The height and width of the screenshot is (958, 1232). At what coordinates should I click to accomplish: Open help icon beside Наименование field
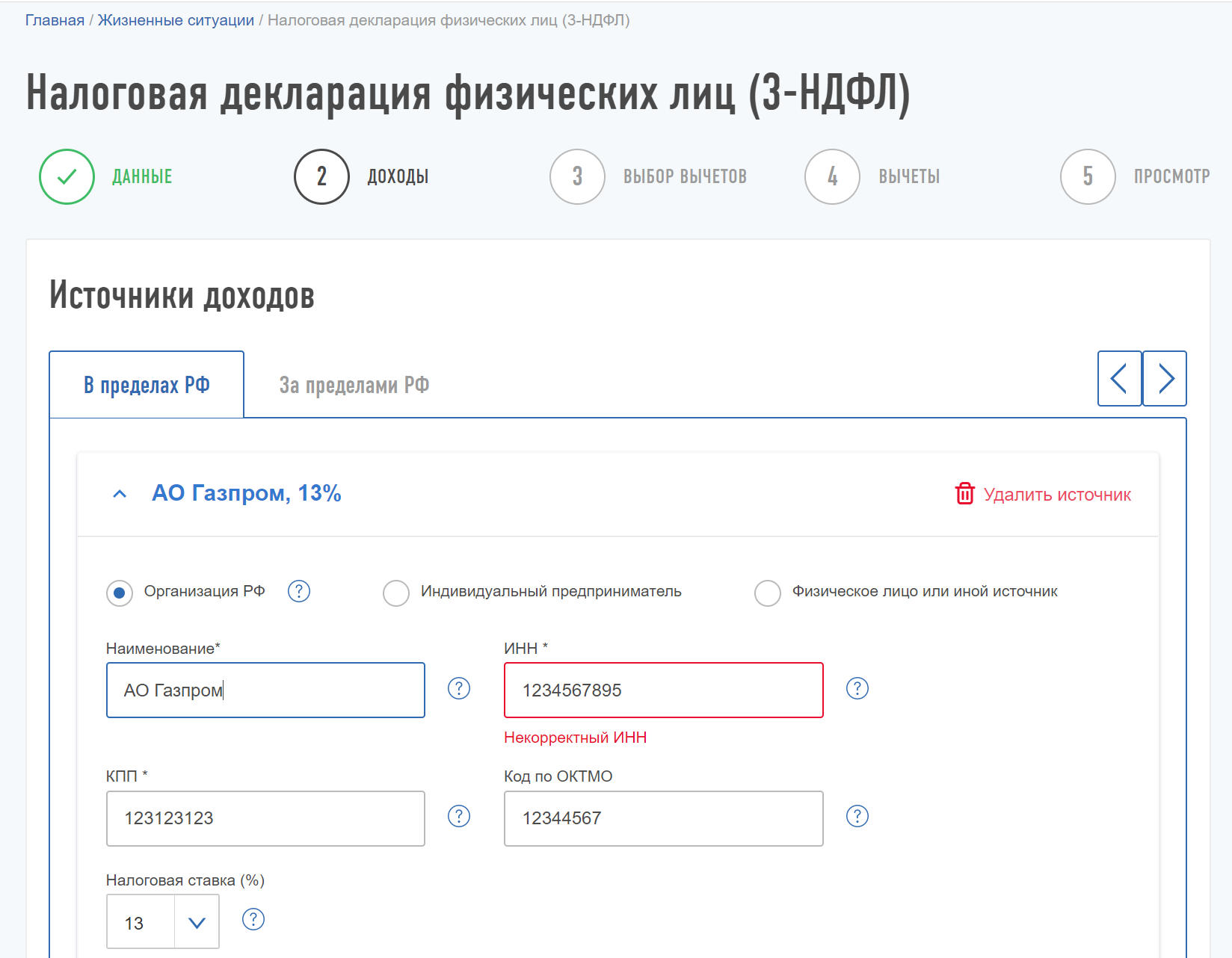point(458,688)
